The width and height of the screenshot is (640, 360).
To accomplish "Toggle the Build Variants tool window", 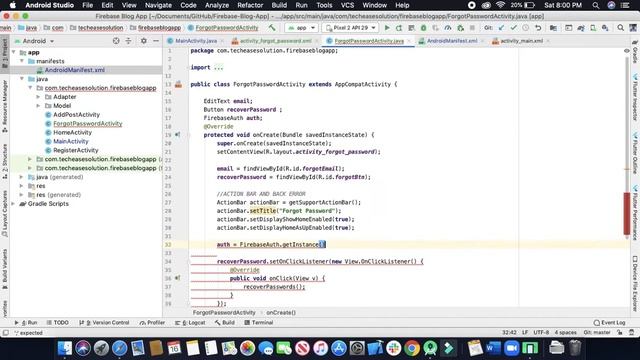I will coord(4,269).
